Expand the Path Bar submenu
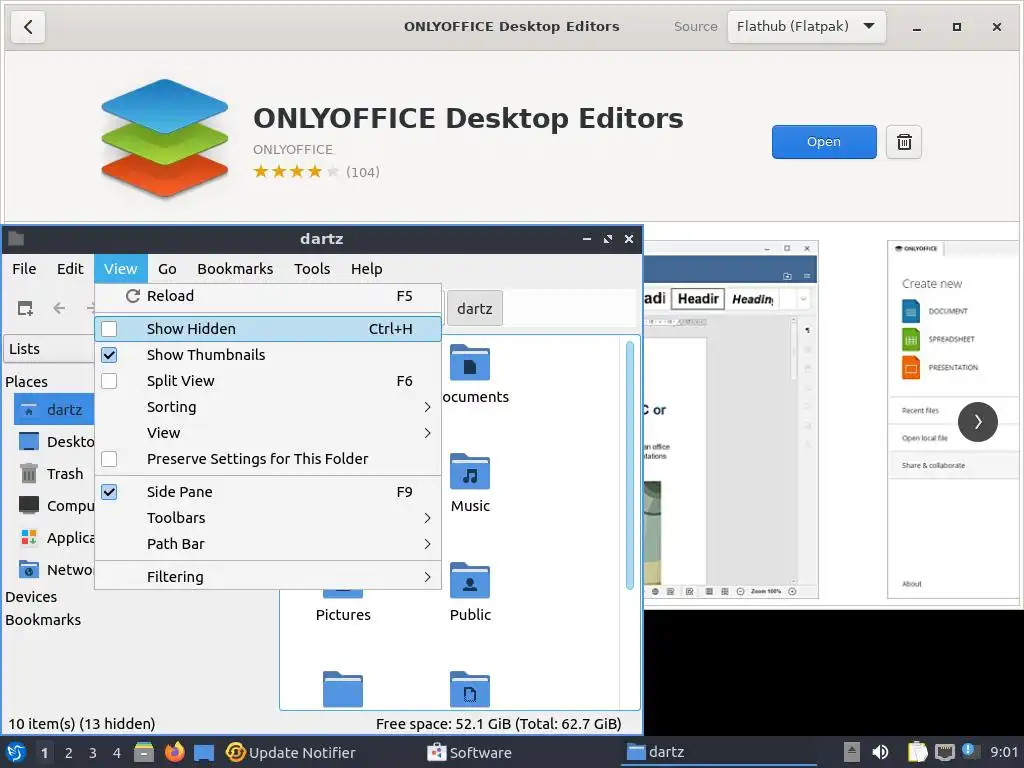Viewport: 1024px width, 768px height. click(268, 544)
